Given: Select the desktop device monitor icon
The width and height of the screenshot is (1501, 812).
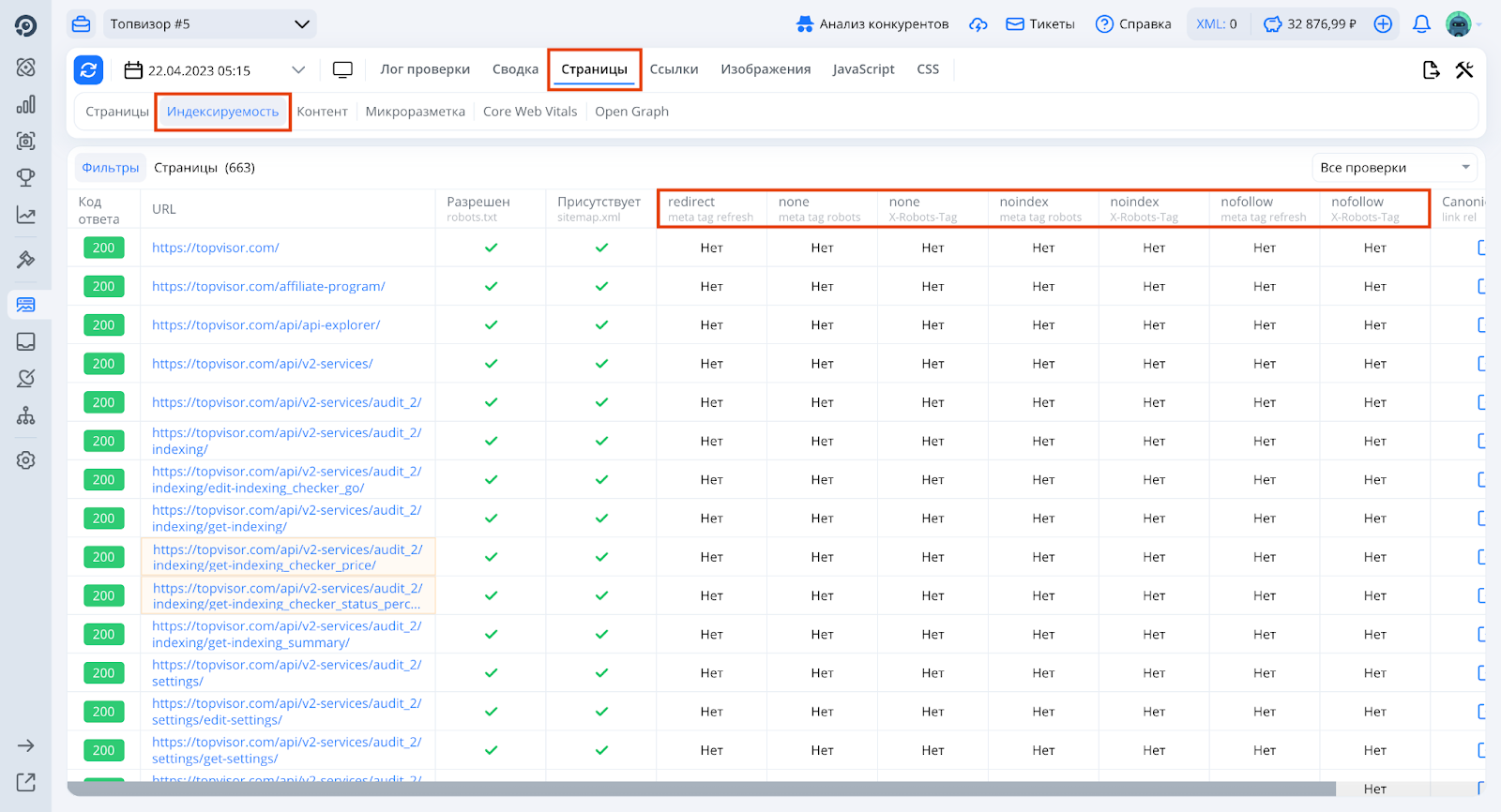Looking at the screenshot, I should pyautogui.click(x=342, y=69).
